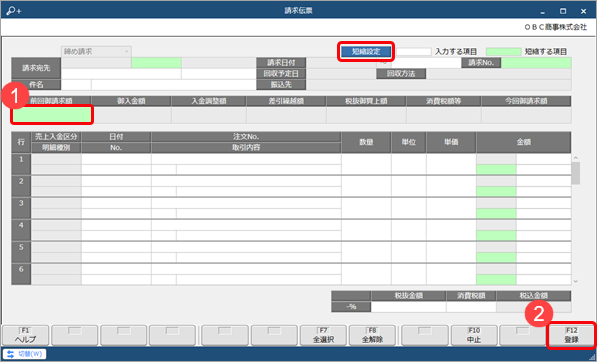Select the green 前回御請求額 value field

pos(52,115)
